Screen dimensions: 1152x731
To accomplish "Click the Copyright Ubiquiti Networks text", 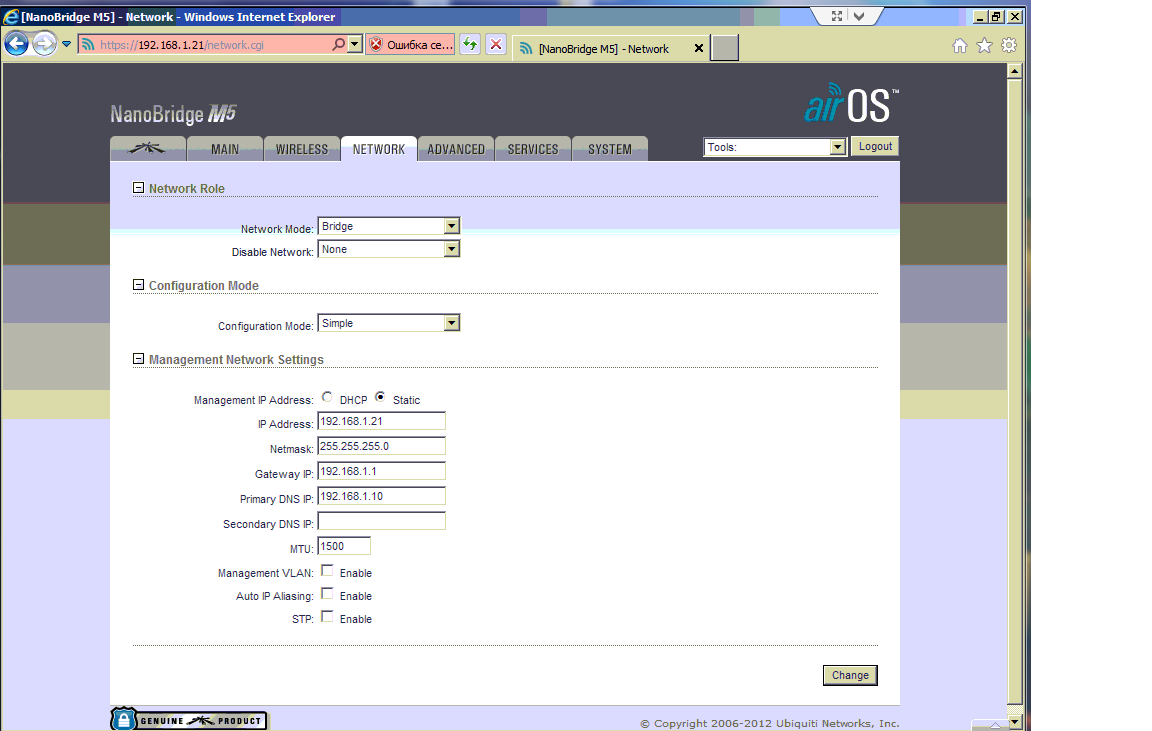I will 769,724.
